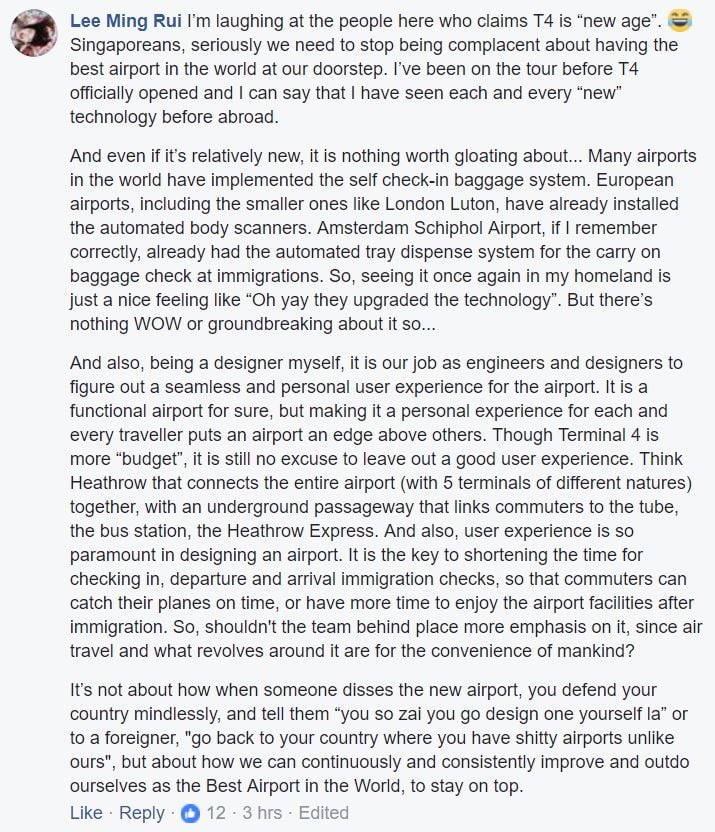Open the 3 hrs timestamp link

tap(263, 813)
